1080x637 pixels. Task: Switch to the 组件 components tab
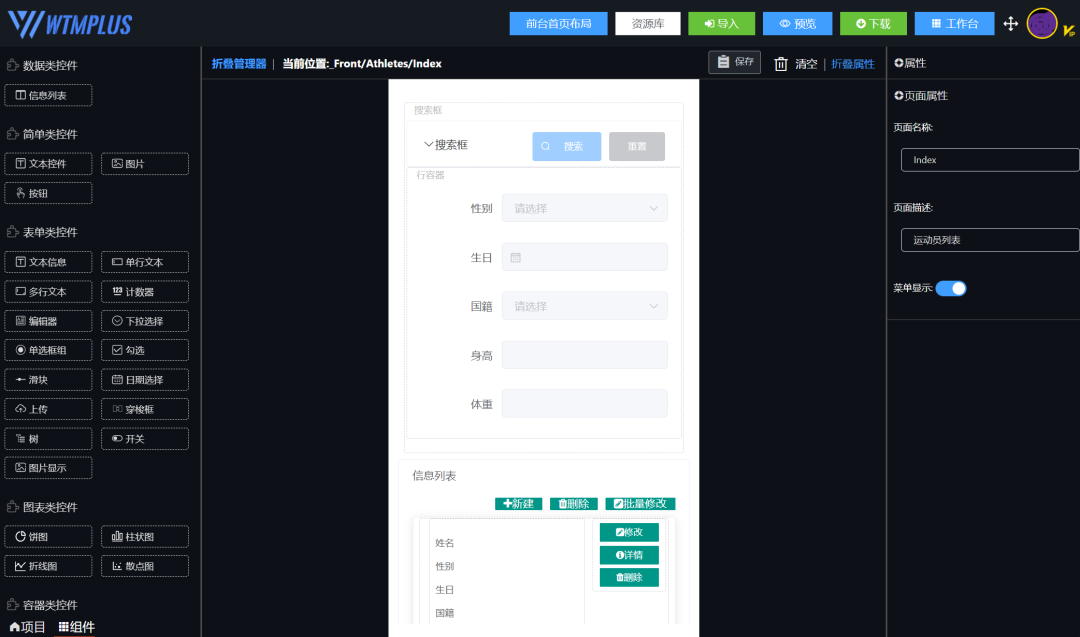point(76,627)
